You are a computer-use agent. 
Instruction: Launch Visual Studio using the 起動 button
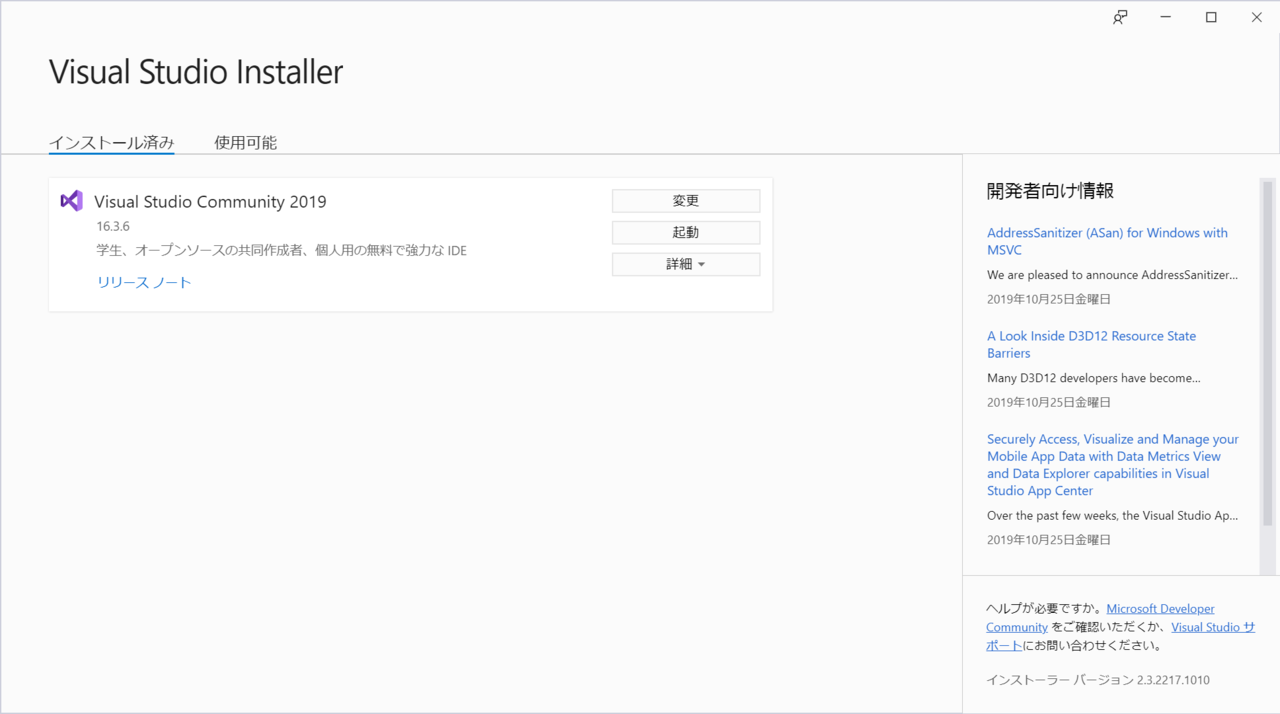tap(685, 232)
